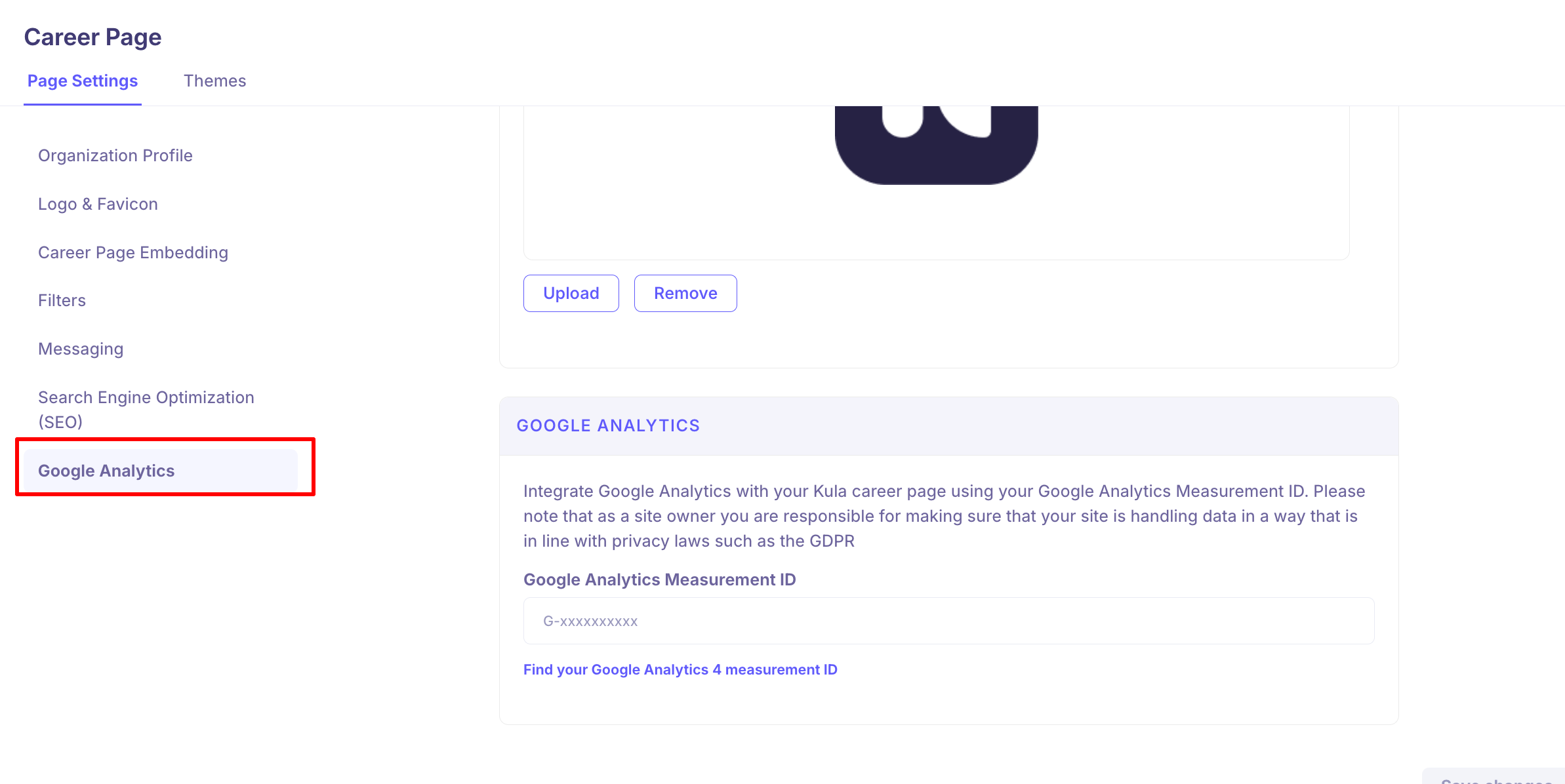Select Google Analytics sidebar item
1565x784 pixels.
pyautogui.click(x=106, y=471)
